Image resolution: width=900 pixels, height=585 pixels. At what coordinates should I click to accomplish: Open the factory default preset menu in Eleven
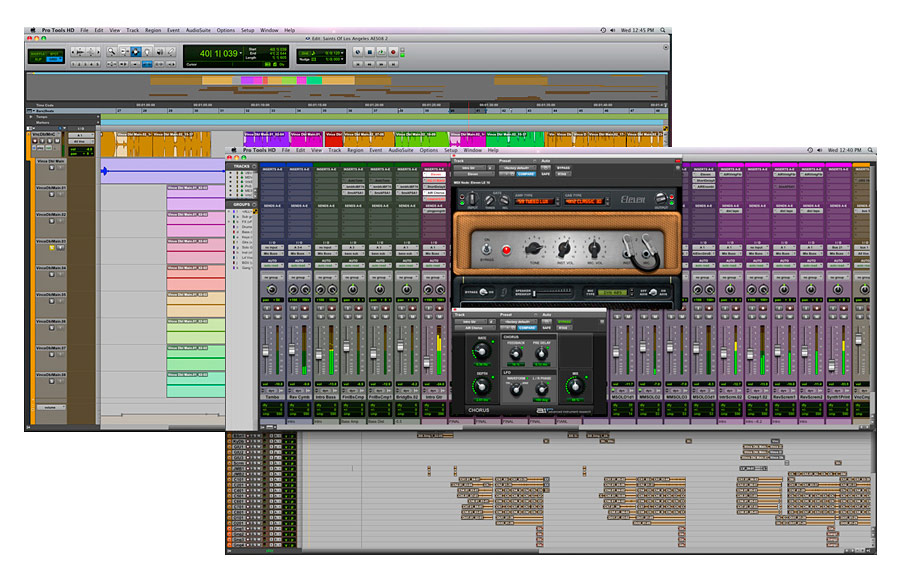coord(518,168)
